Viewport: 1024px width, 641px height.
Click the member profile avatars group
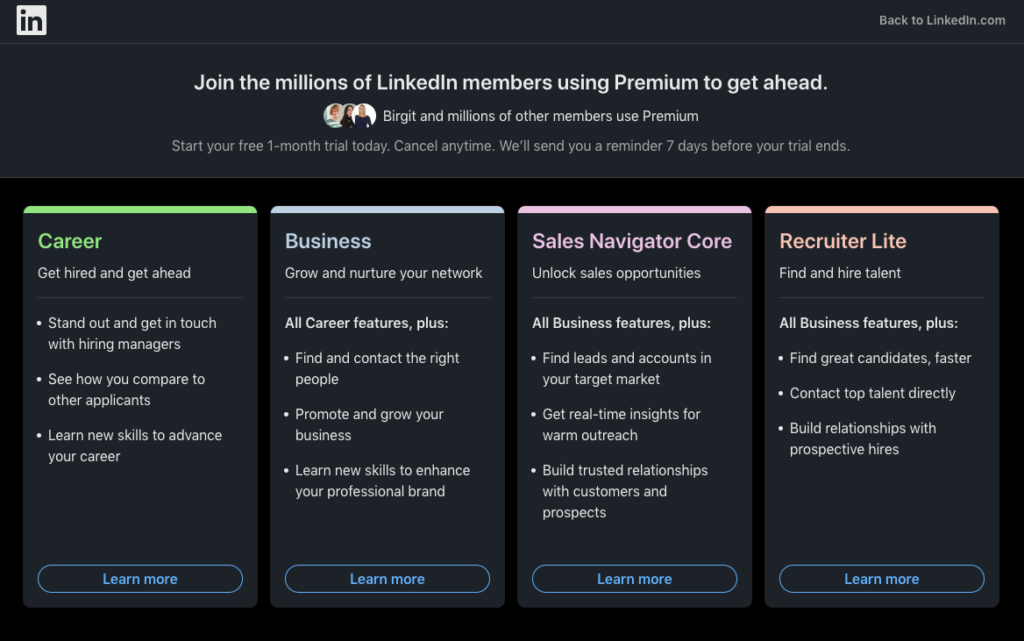[349, 116]
